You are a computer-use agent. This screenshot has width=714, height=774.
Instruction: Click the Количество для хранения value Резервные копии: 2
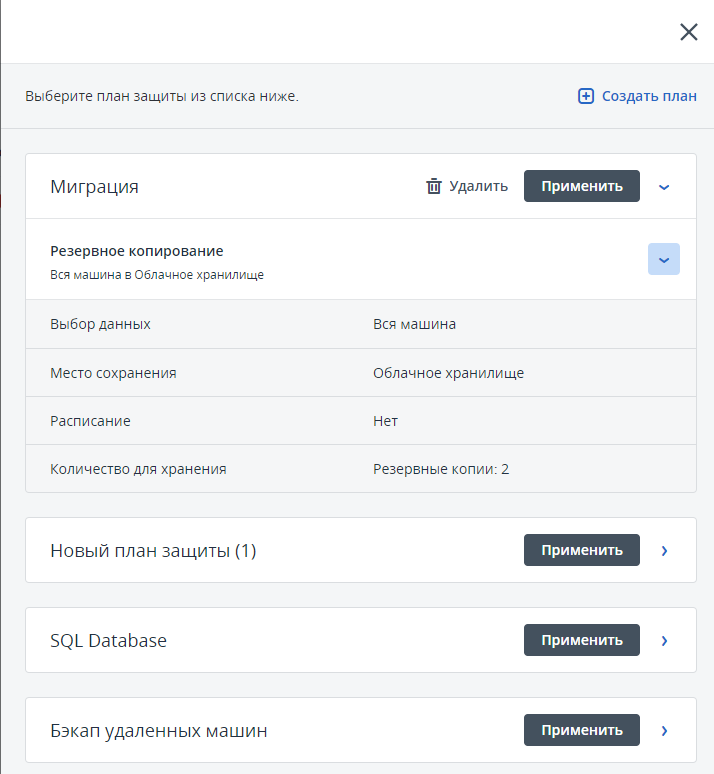440,468
